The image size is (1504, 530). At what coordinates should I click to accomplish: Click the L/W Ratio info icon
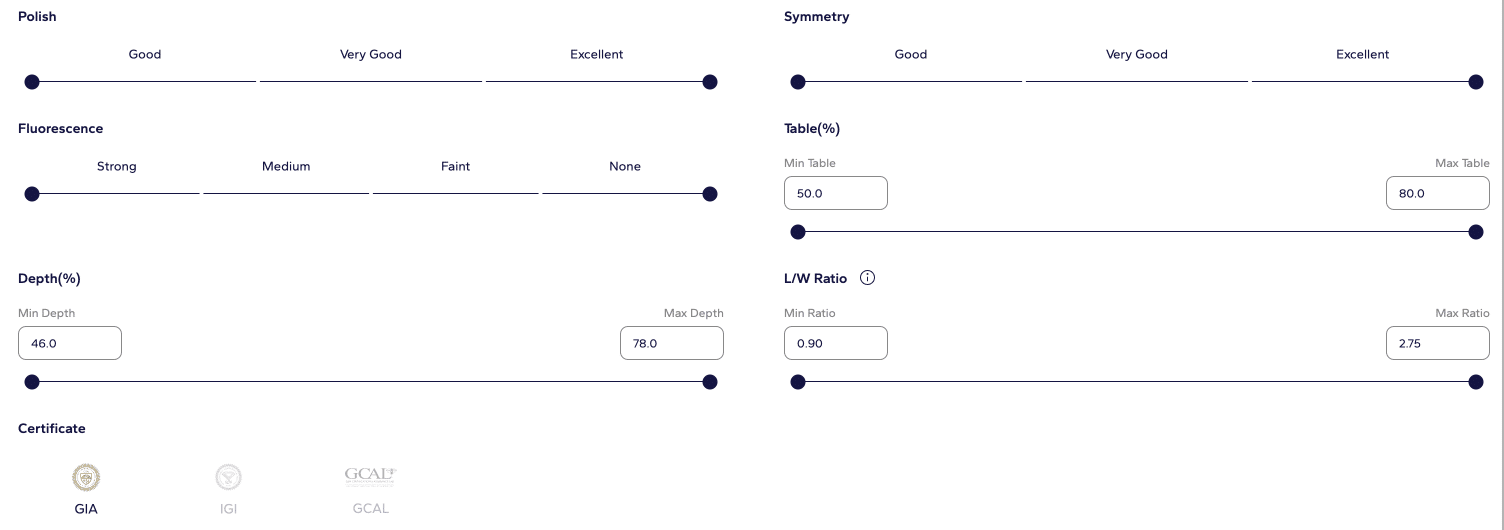[867, 278]
